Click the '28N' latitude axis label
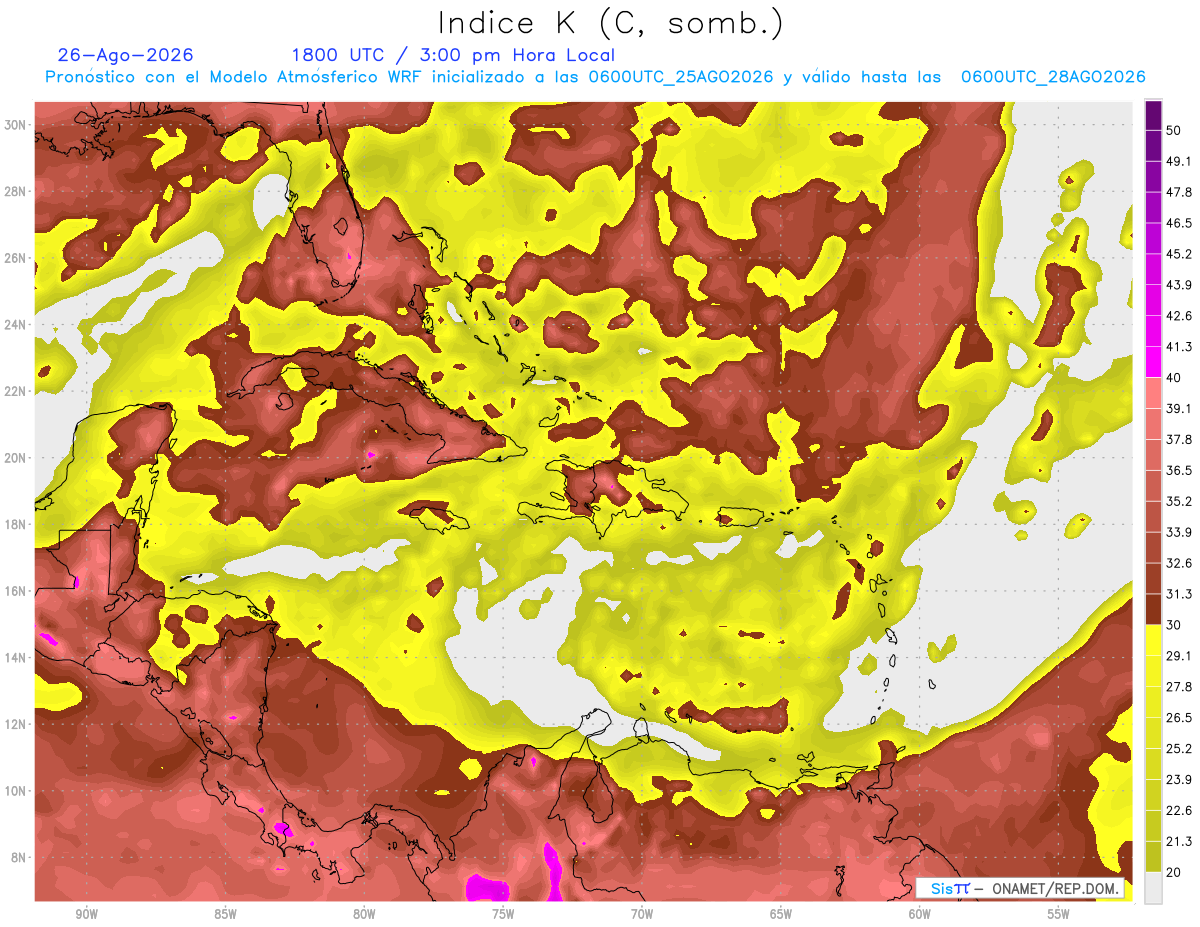1200x927 pixels. tap(15, 191)
